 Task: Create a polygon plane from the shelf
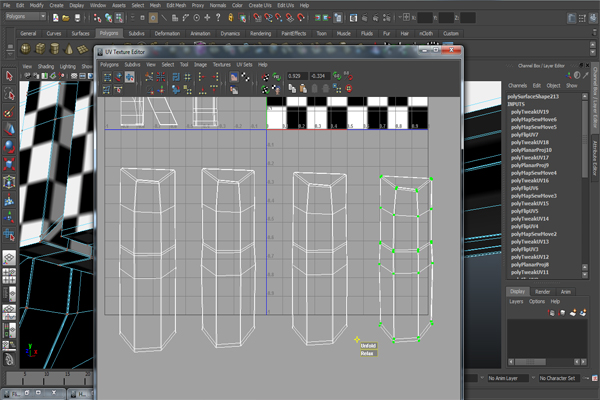(x=83, y=49)
